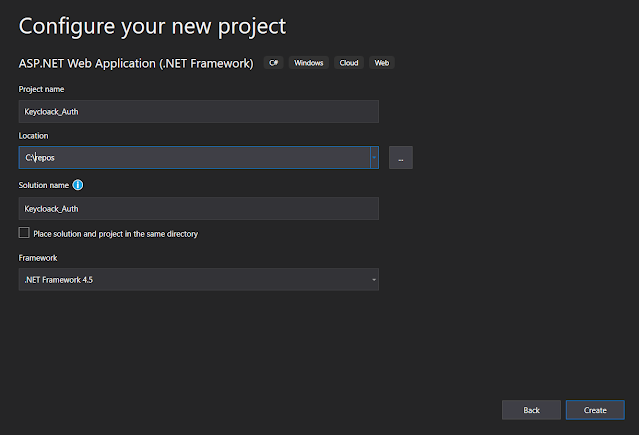The image size is (639, 435).
Task: Go Back to the previous step
Action: pyautogui.click(x=531, y=410)
